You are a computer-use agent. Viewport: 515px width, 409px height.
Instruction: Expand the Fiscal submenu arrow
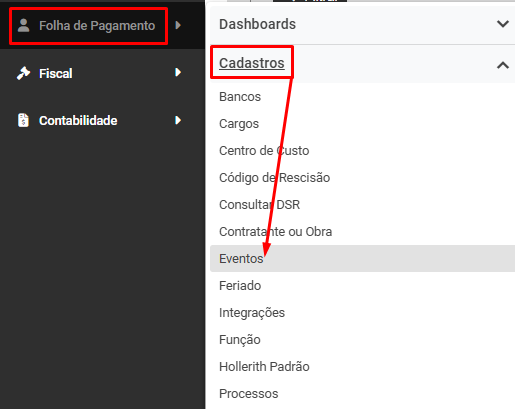[178, 72]
